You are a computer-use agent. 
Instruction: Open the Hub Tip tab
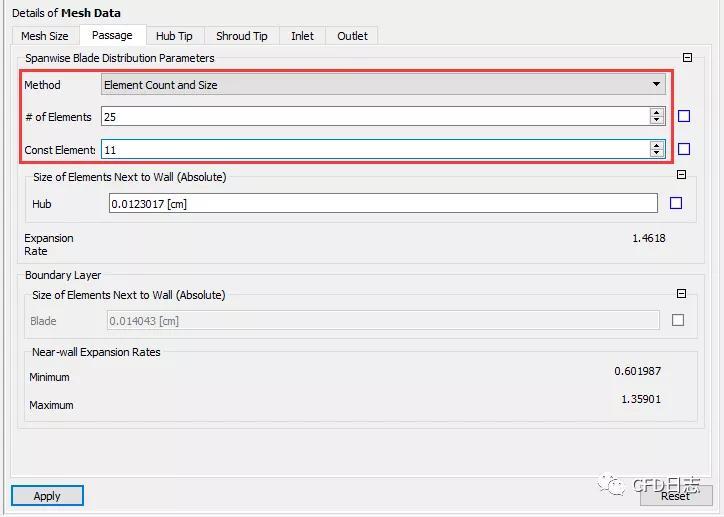pyautogui.click(x=174, y=36)
